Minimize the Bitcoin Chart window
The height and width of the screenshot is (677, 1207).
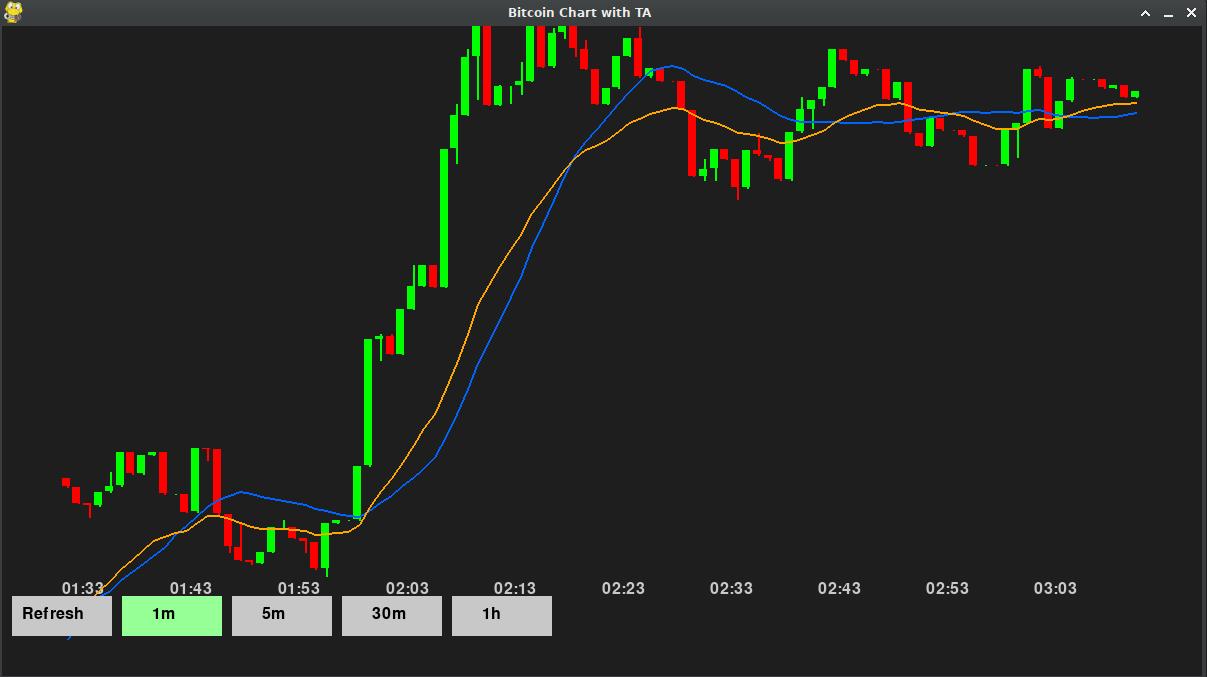pyautogui.click(x=1168, y=13)
